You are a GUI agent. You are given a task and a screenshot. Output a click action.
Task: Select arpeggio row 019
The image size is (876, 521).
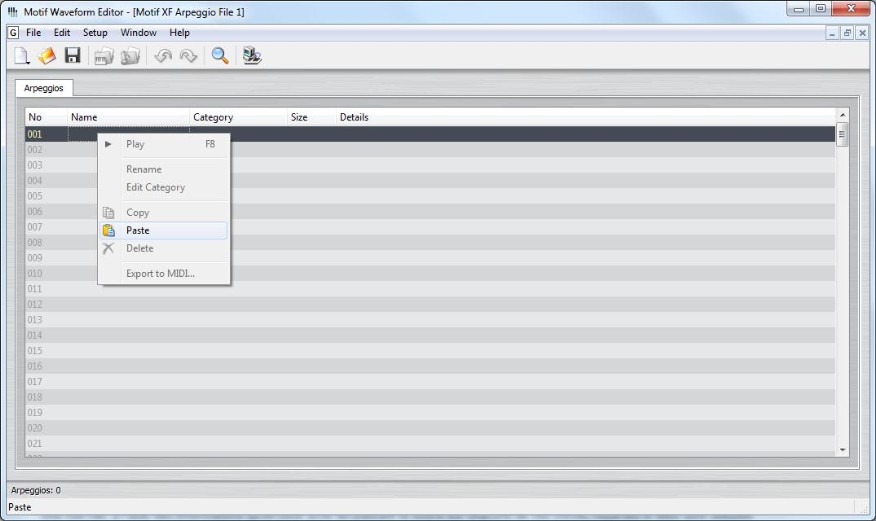pyautogui.click(x=430, y=413)
